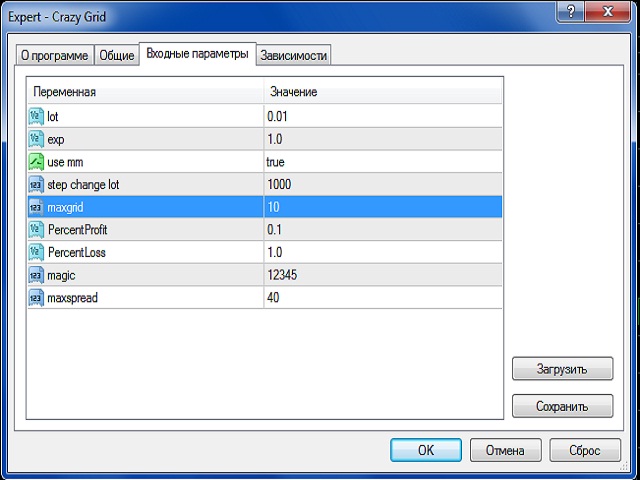Select the lot variable name
Viewport: 640px width, 480px height.
(53, 117)
